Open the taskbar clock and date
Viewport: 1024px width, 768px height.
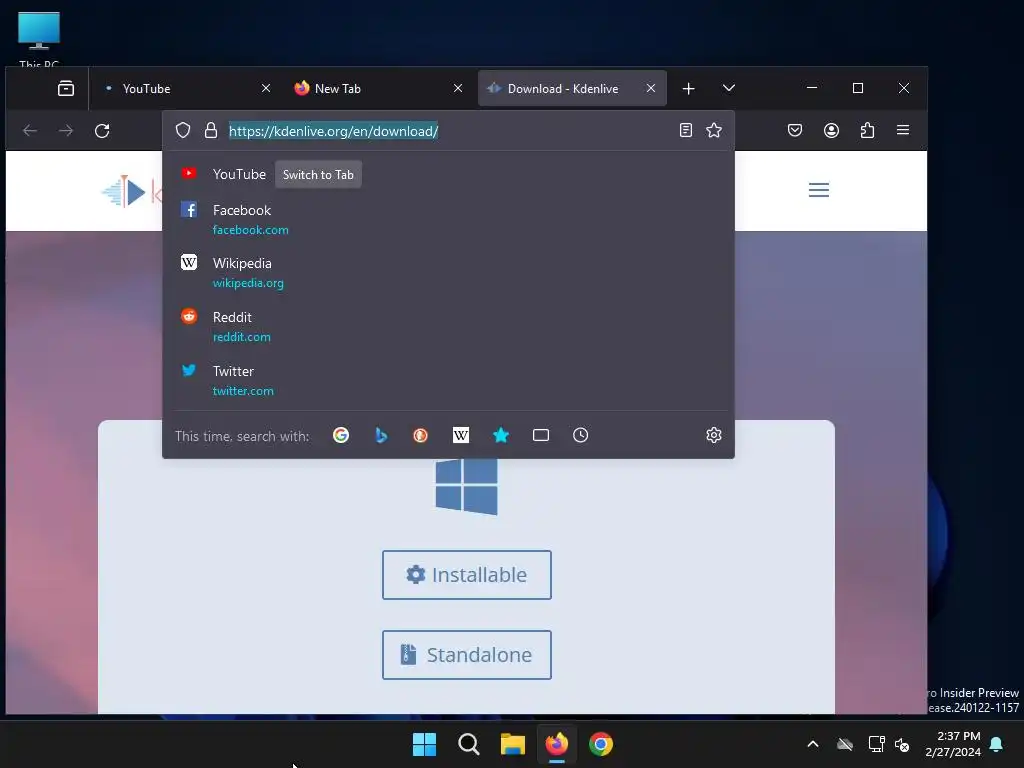pyautogui.click(x=953, y=744)
